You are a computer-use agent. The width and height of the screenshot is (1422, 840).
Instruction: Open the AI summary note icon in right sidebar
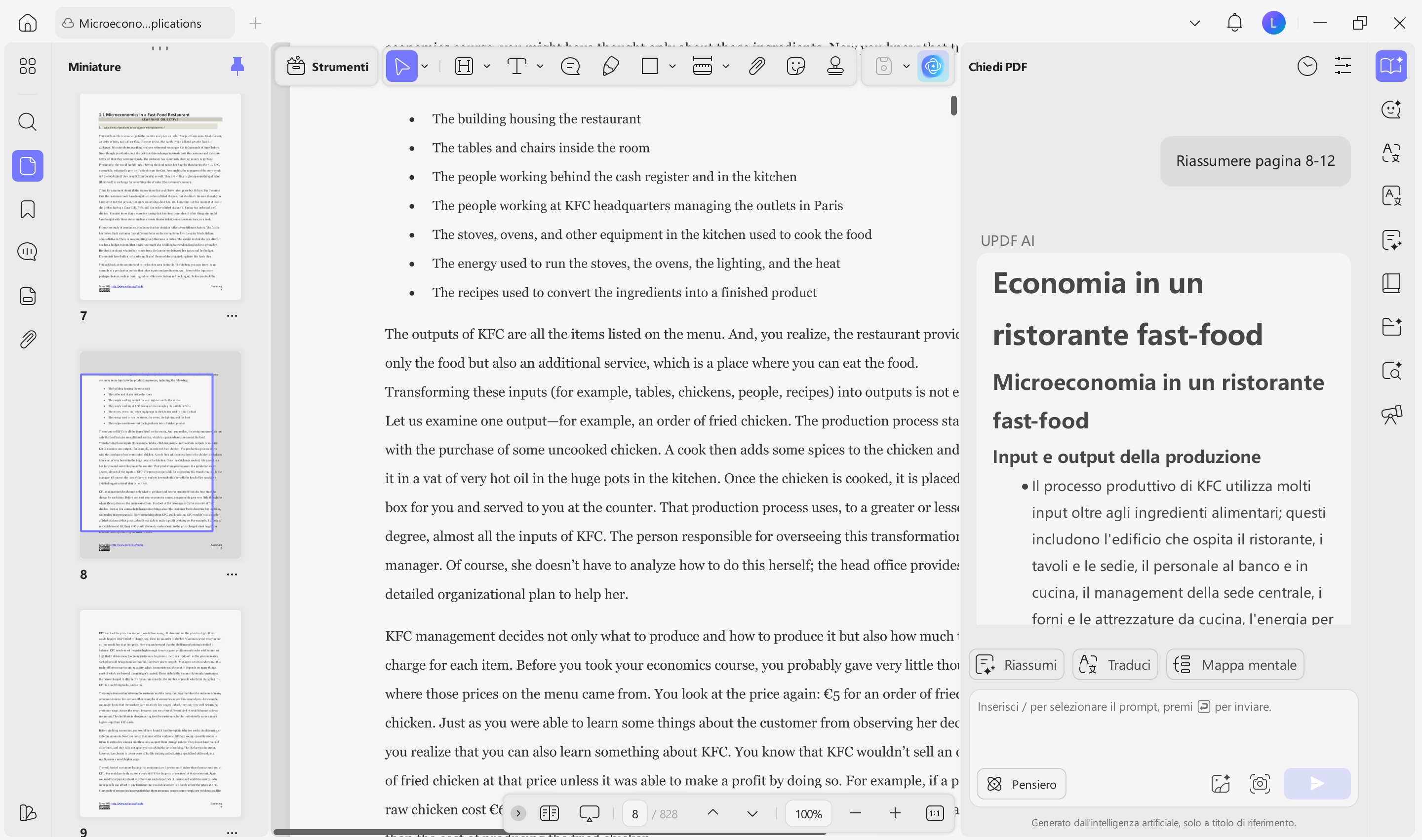1391,240
